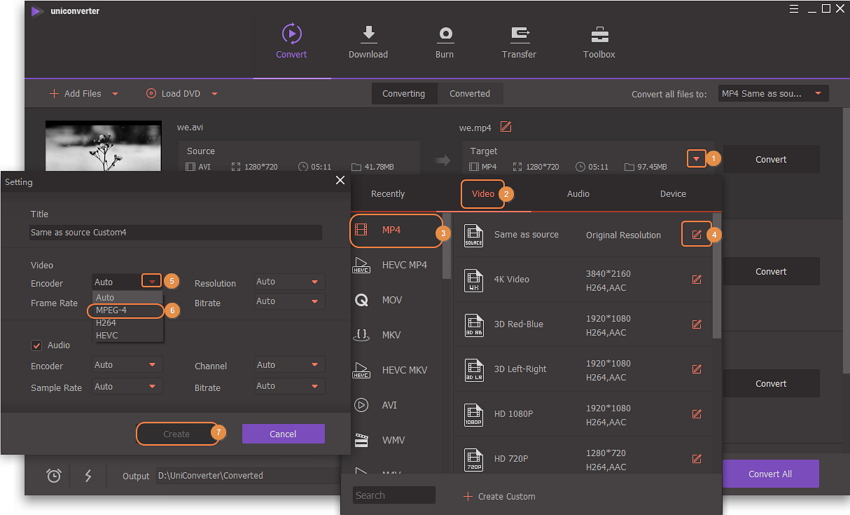Click the we.avi video thumbnail

104,145
